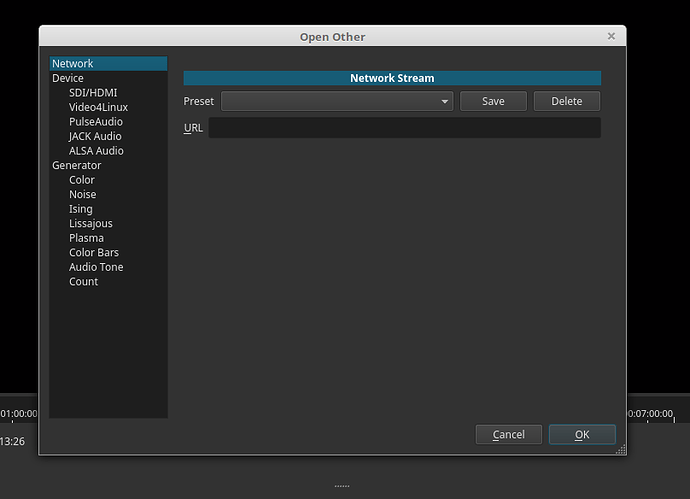Image resolution: width=690 pixels, height=499 pixels.
Task: Grab the dialog resize grip corner
Action: 621,450
